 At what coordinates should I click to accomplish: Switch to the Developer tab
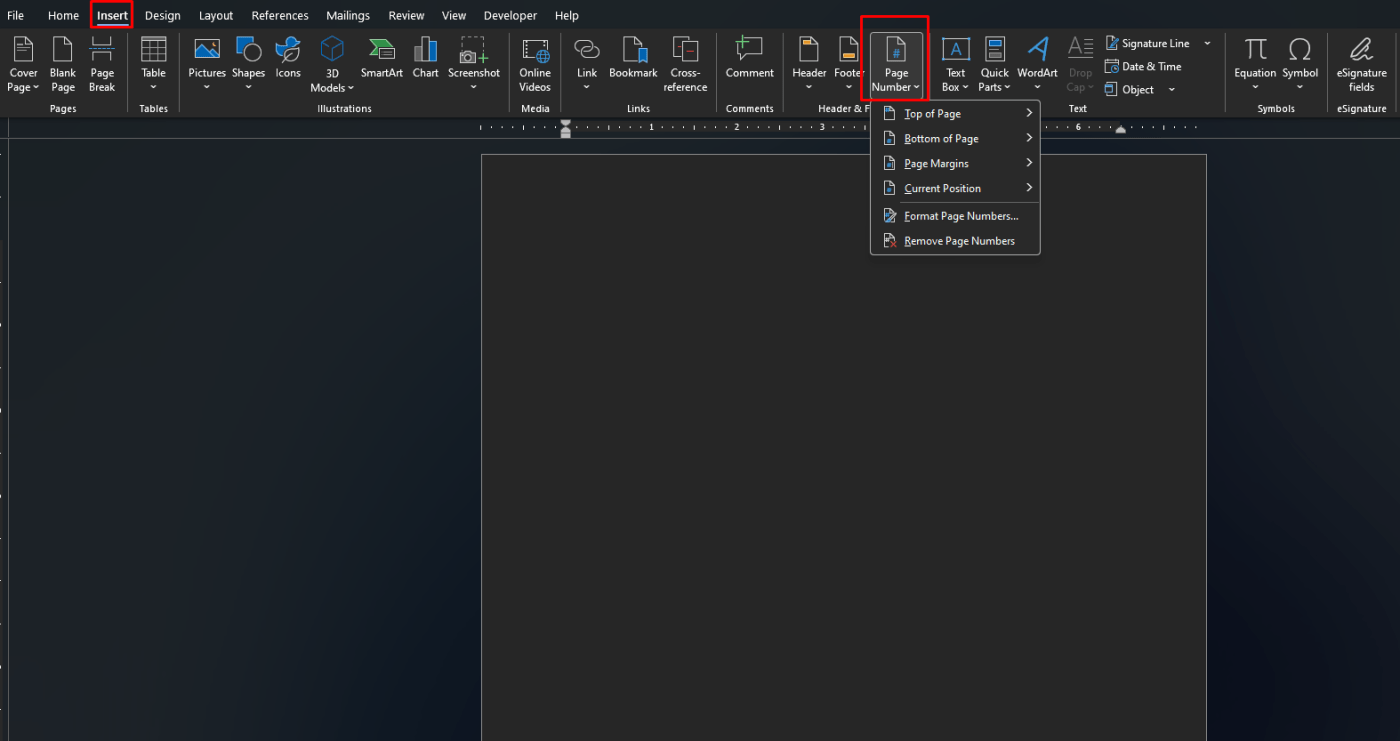(x=510, y=16)
